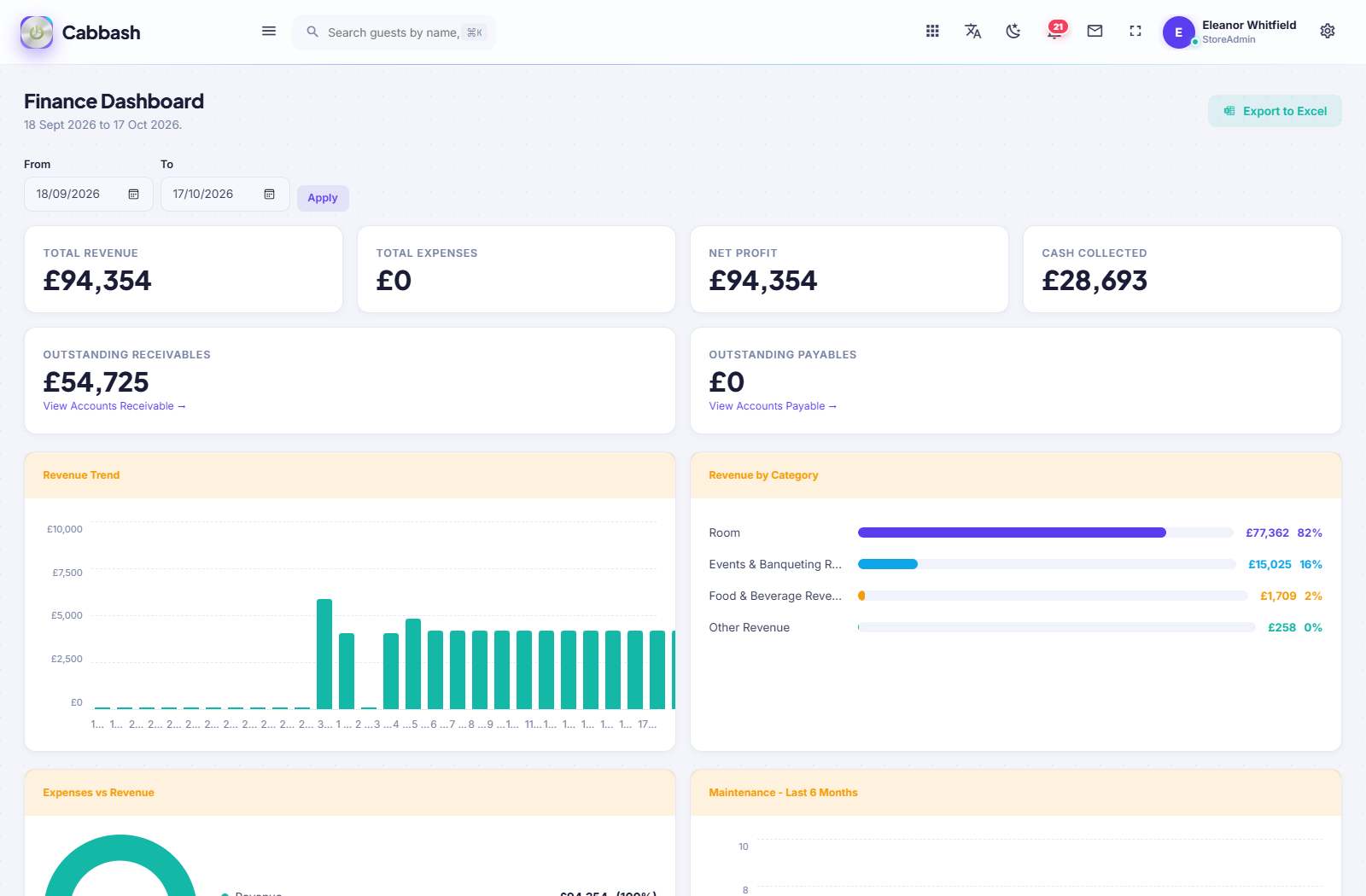The image size is (1366, 896).
Task: Click Cash Collected value £28,693
Action: pos(1095,281)
